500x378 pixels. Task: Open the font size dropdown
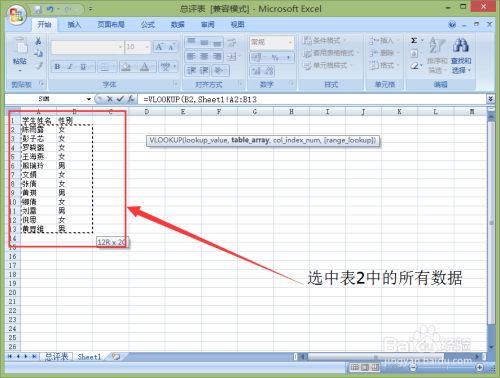point(147,47)
